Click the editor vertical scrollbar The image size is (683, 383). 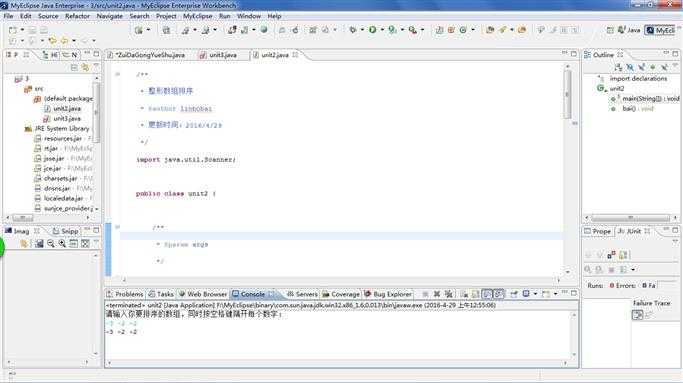[x=568, y=169]
